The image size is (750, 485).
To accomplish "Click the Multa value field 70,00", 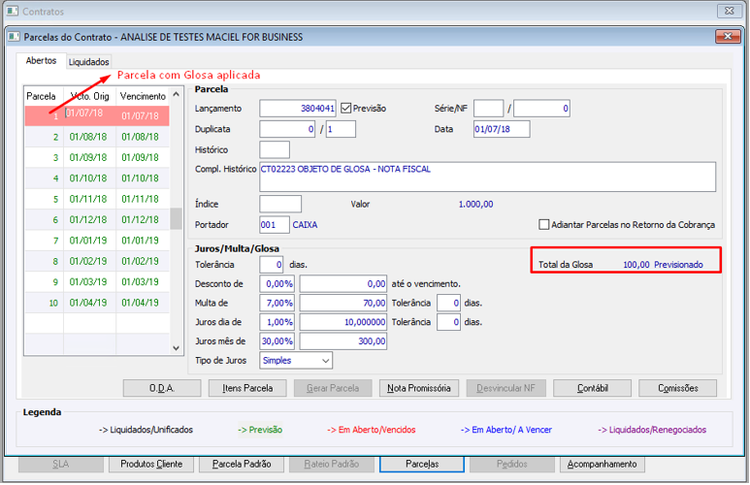I will tap(343, 303).
